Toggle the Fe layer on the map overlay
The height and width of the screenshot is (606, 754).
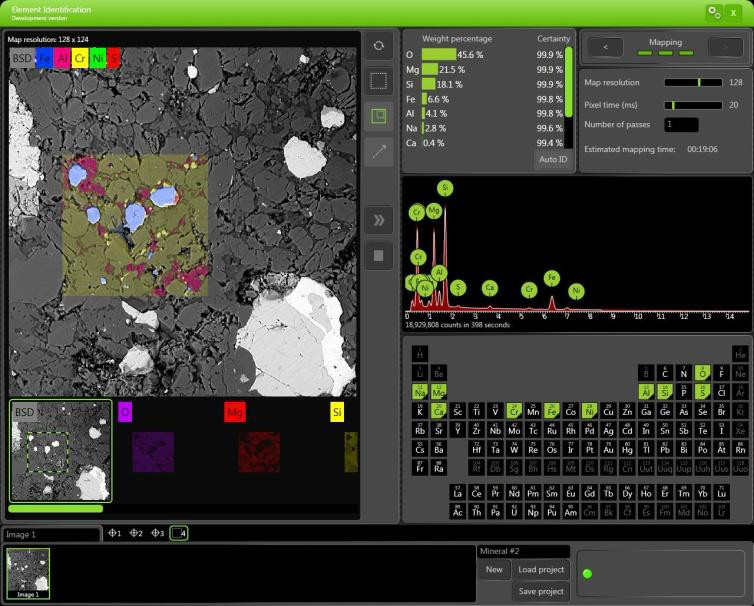[45, 59]
